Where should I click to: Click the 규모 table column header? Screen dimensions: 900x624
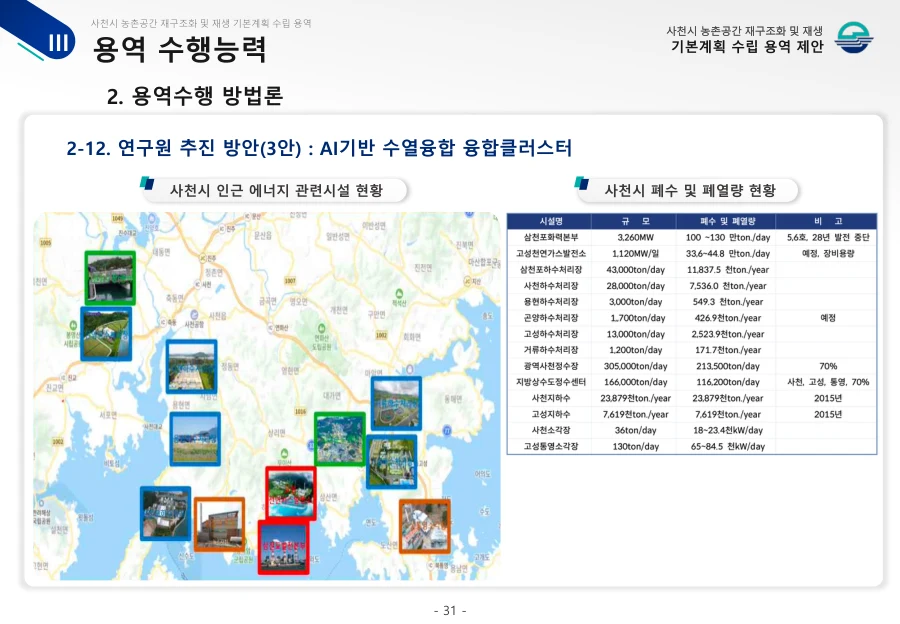tap(634, 221)
